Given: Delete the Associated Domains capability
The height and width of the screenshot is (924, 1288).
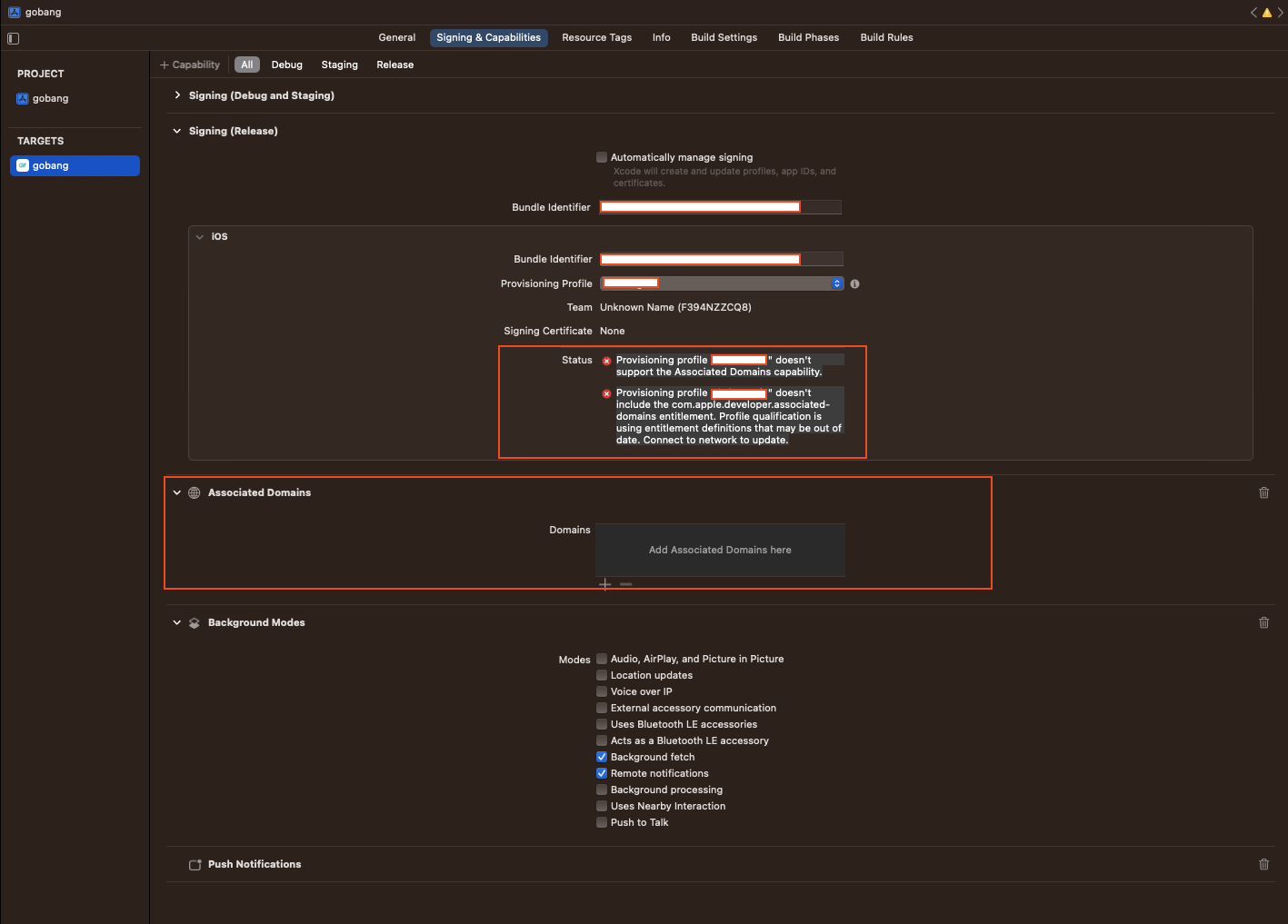Looking at the screenshot, I should (1263, 492).
